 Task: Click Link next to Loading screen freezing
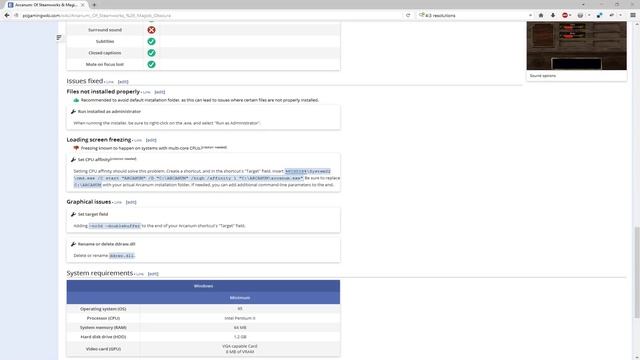pos(138,140)
